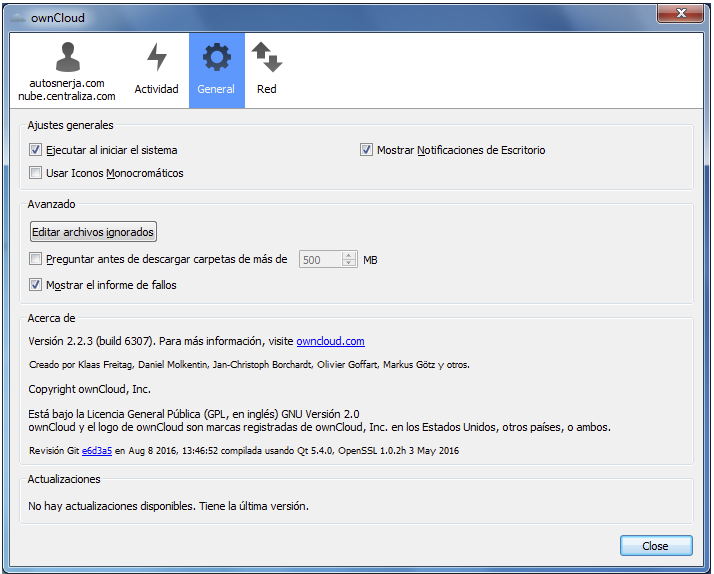Enable Usar Iconos Monocromáticos checkbox
Image resolution: width=714 pixels, height=574 pixels.
[36, 173]
